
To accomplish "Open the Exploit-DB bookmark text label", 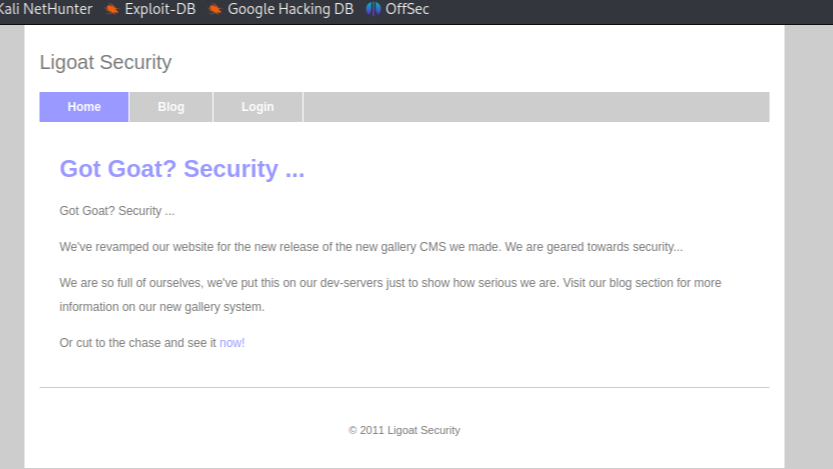I will click(160, 9).
